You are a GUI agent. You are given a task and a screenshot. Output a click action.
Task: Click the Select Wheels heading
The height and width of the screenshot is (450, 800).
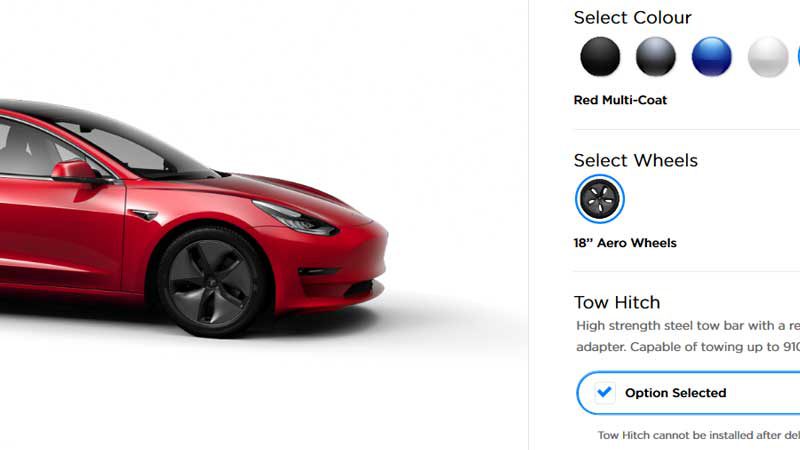coord(636,161)
